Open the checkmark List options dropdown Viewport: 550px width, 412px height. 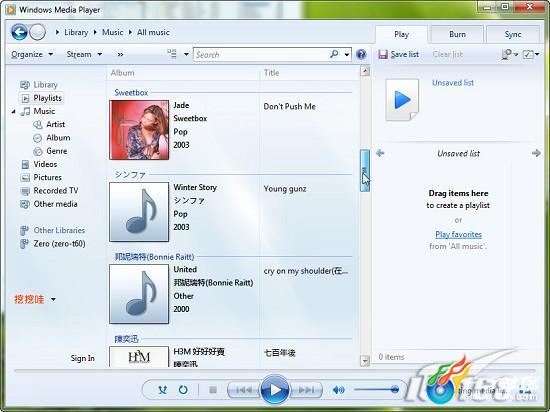(531, 54)
